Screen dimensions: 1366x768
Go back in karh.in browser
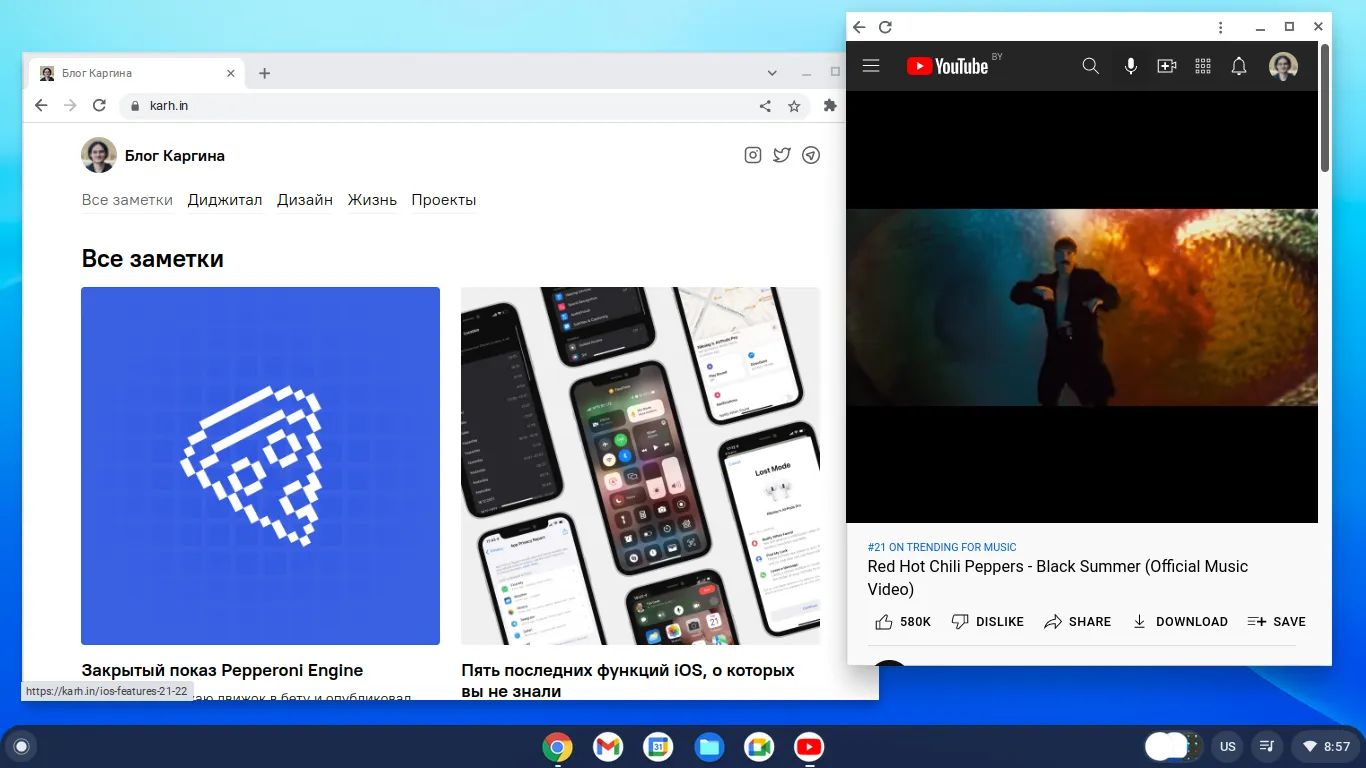[41, 105]
